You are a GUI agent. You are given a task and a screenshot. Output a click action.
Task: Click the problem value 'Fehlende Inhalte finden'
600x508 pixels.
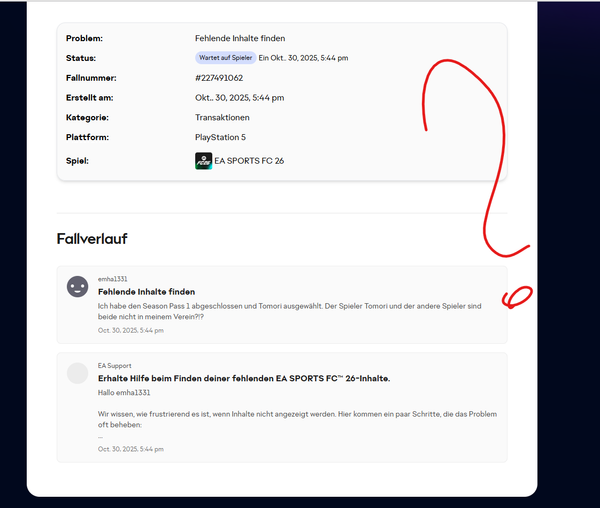(240, 38)
